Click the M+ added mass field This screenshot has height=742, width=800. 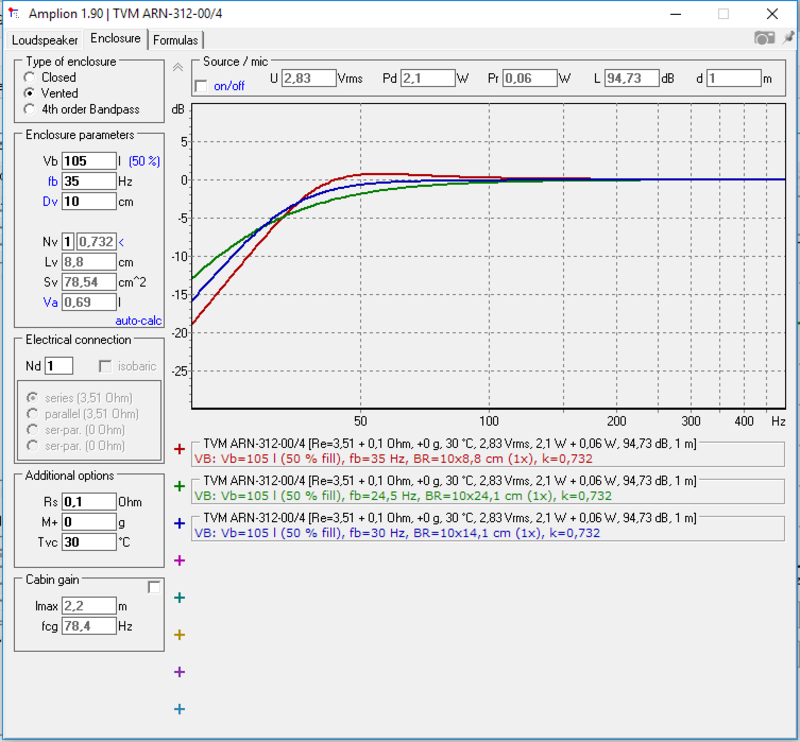89,522
